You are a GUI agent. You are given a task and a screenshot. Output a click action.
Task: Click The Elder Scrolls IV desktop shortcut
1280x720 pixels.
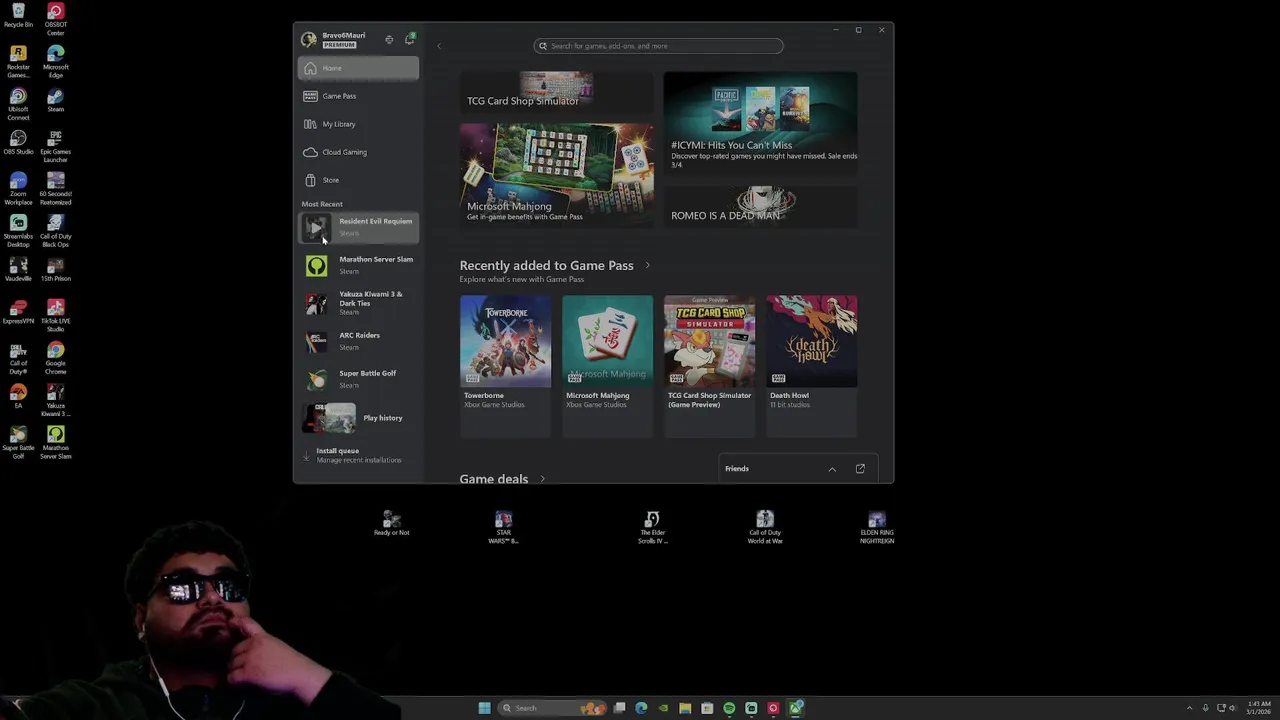(x=652, y=528)
